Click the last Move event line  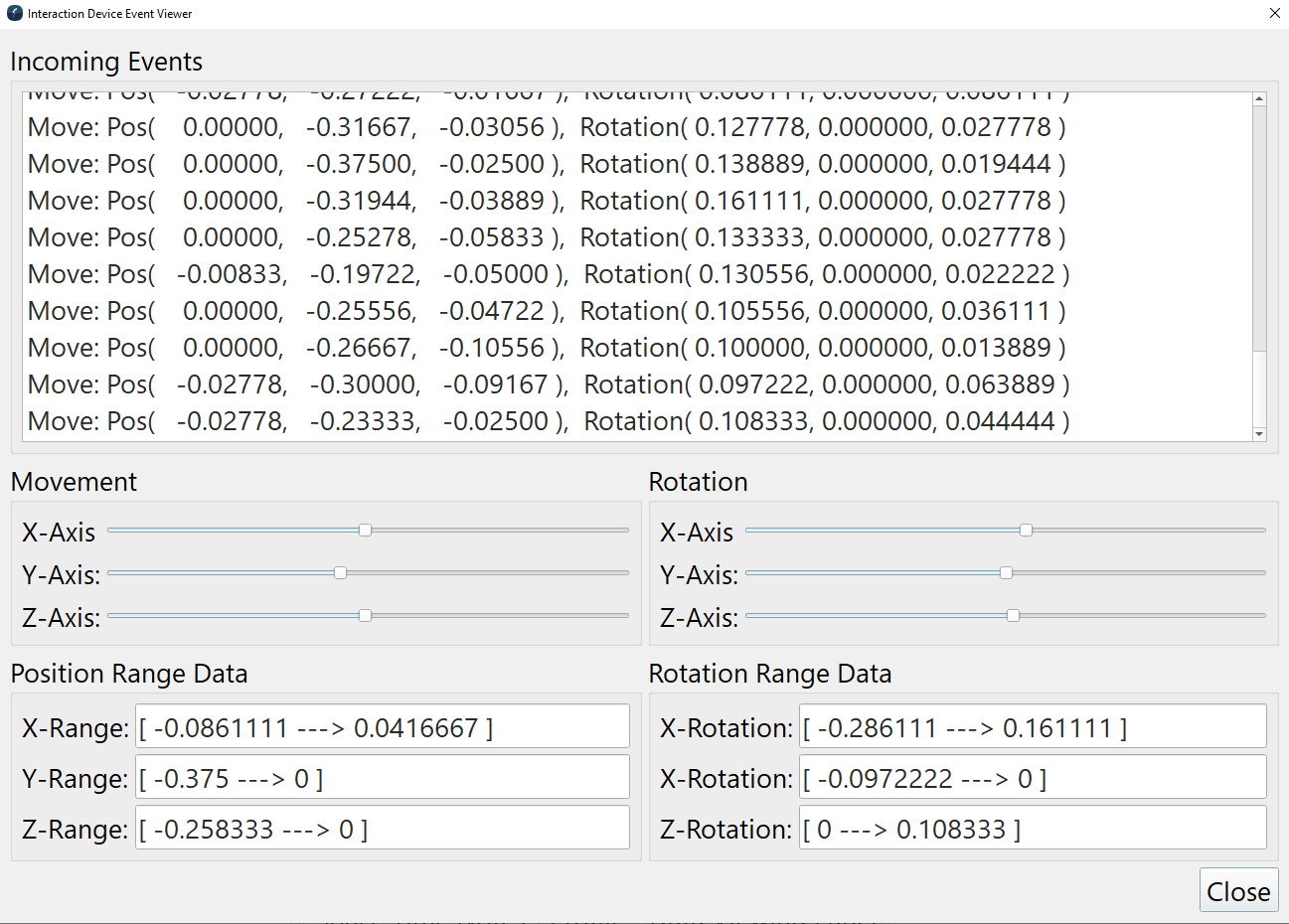click(548, 421)
